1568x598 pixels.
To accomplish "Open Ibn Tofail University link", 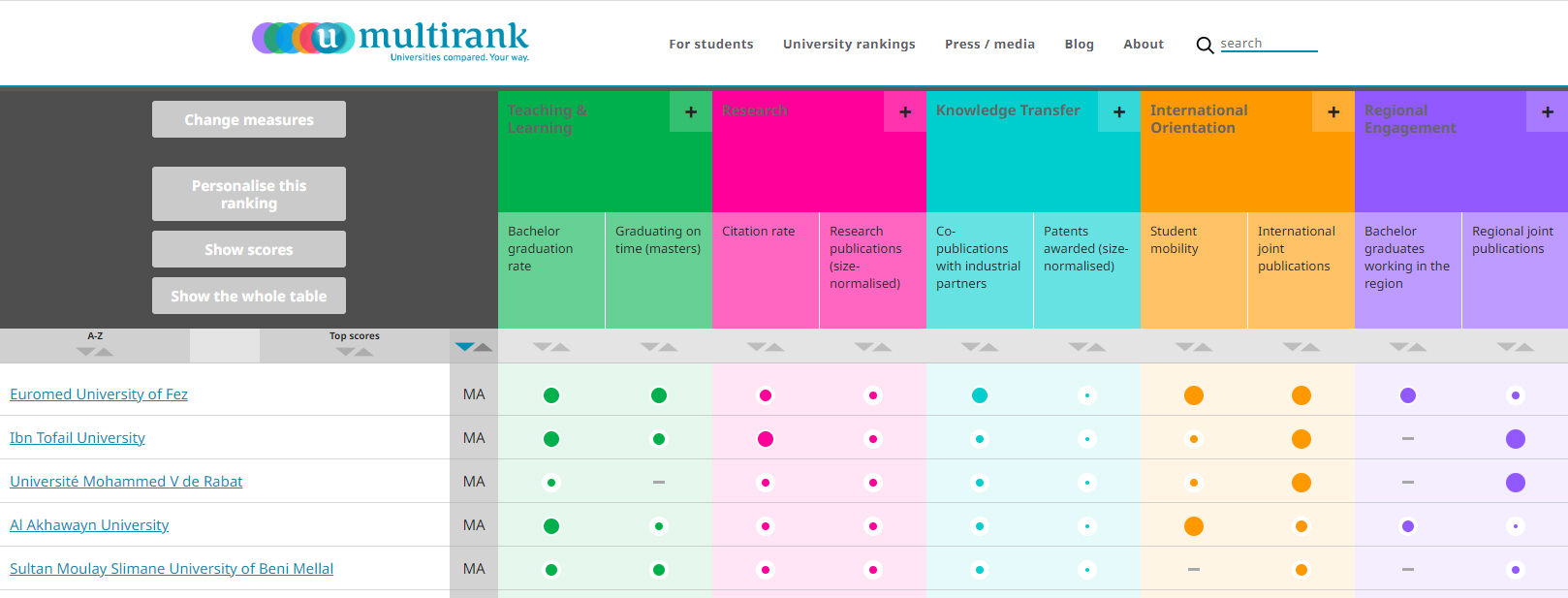I will 78,438.
